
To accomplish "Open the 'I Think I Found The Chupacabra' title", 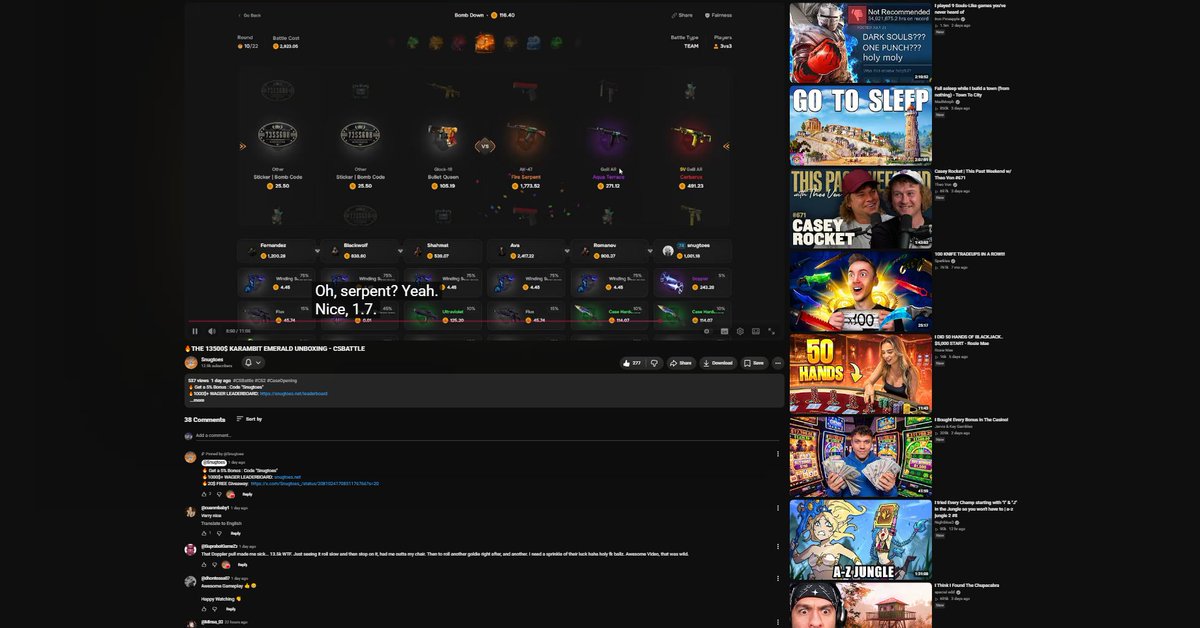I will pyautogui.click(x=966, y=586).
